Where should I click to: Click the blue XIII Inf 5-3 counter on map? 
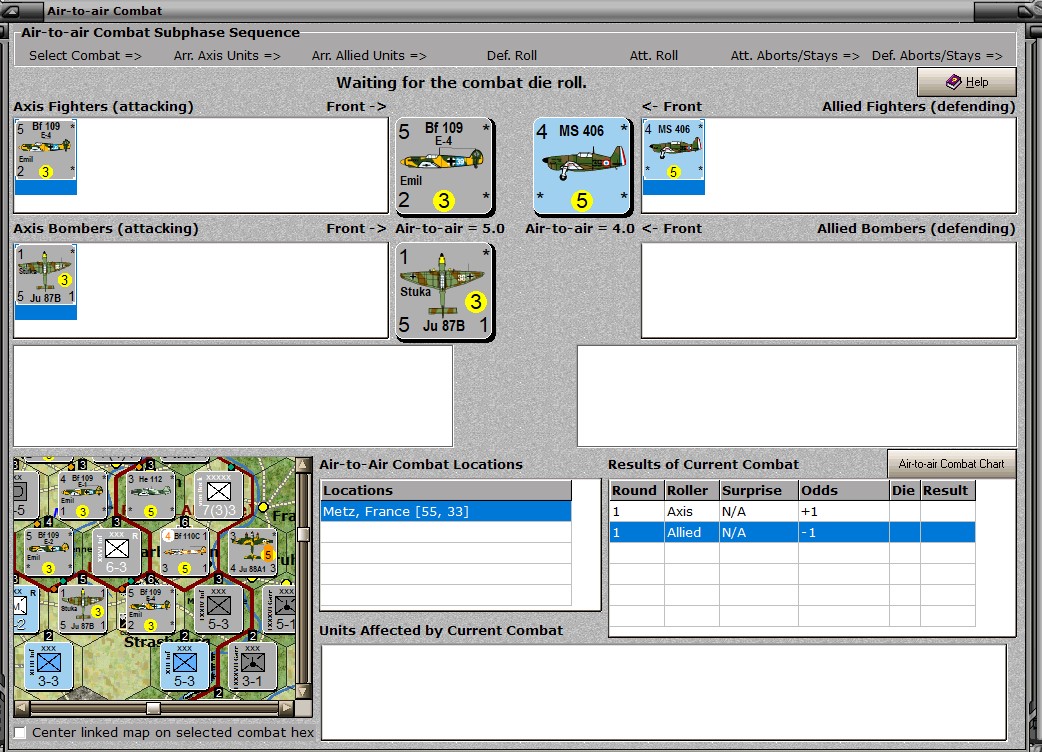tap(185, 666)
